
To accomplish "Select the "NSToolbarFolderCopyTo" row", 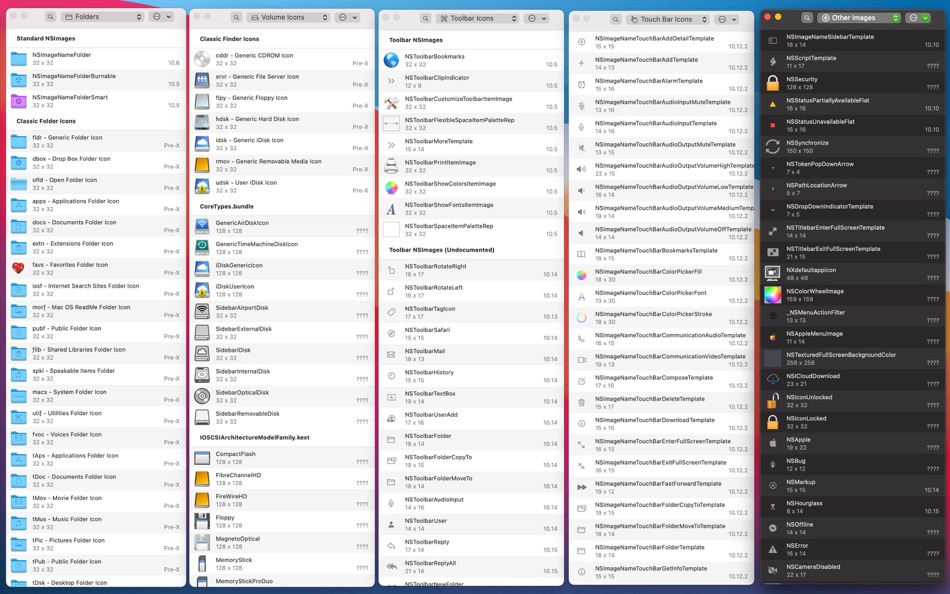I will coord(471,461).
